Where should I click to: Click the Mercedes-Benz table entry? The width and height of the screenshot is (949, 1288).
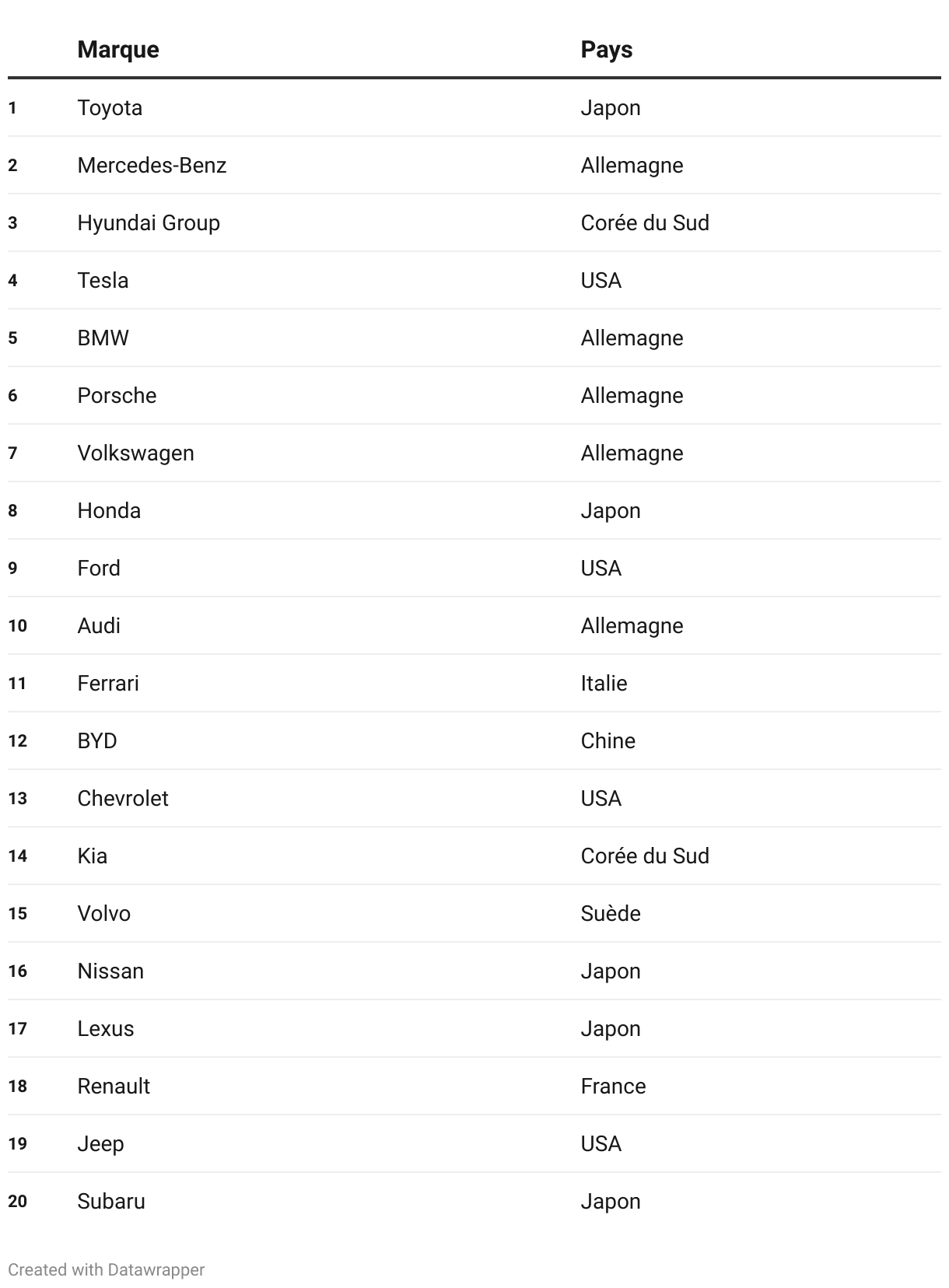point(152,165)
